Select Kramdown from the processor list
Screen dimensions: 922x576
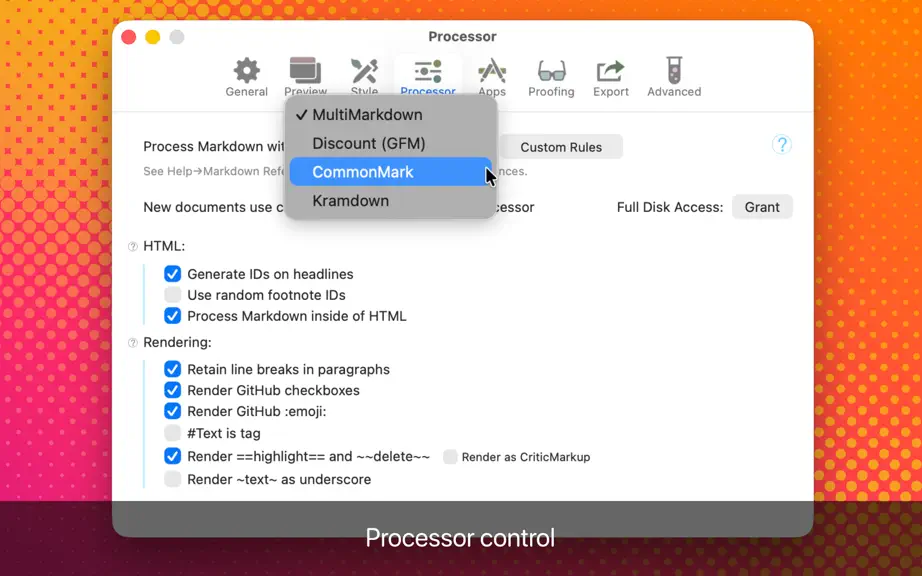[390, 200]
